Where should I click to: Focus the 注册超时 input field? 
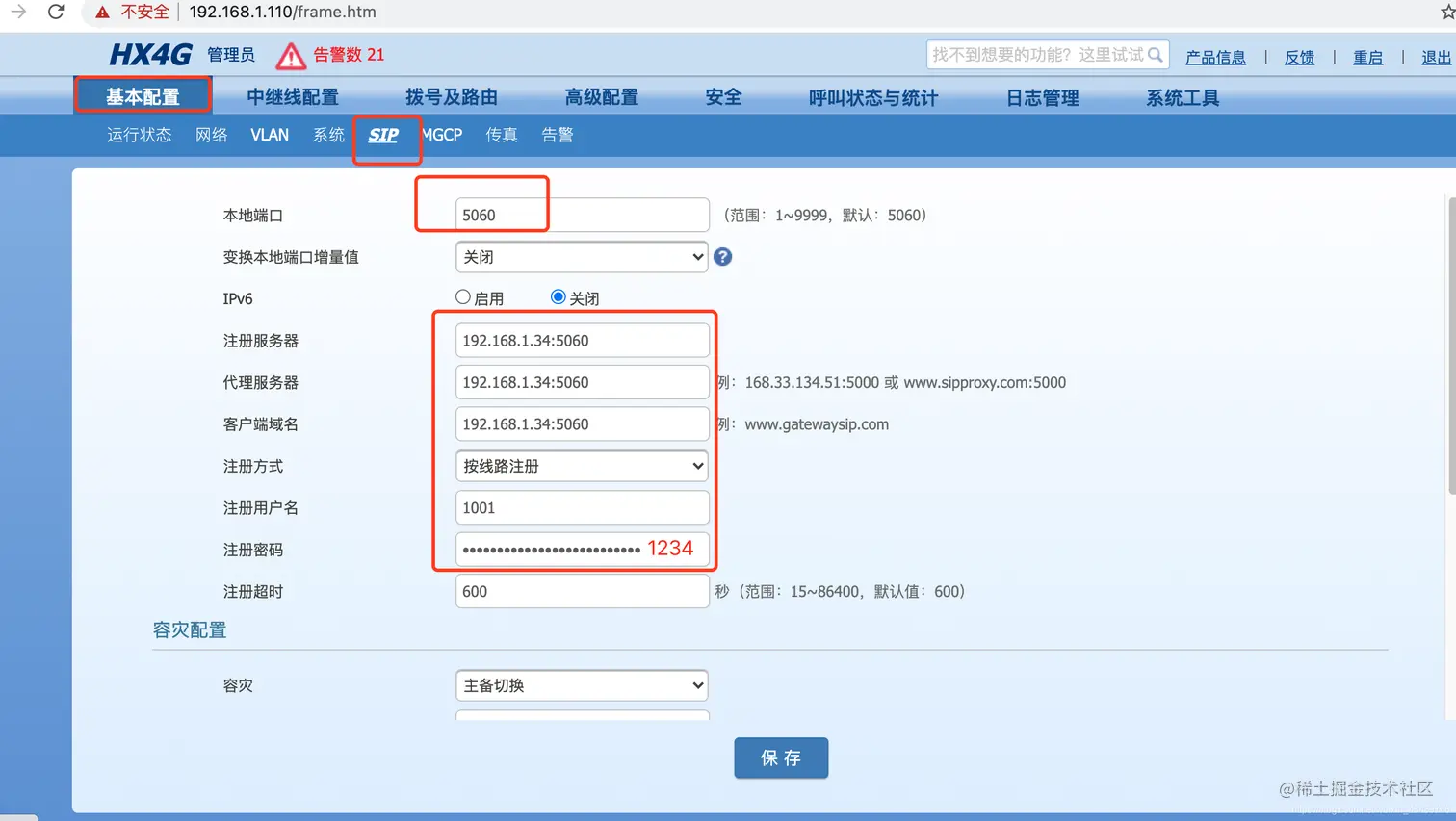[x=582, y=591]
